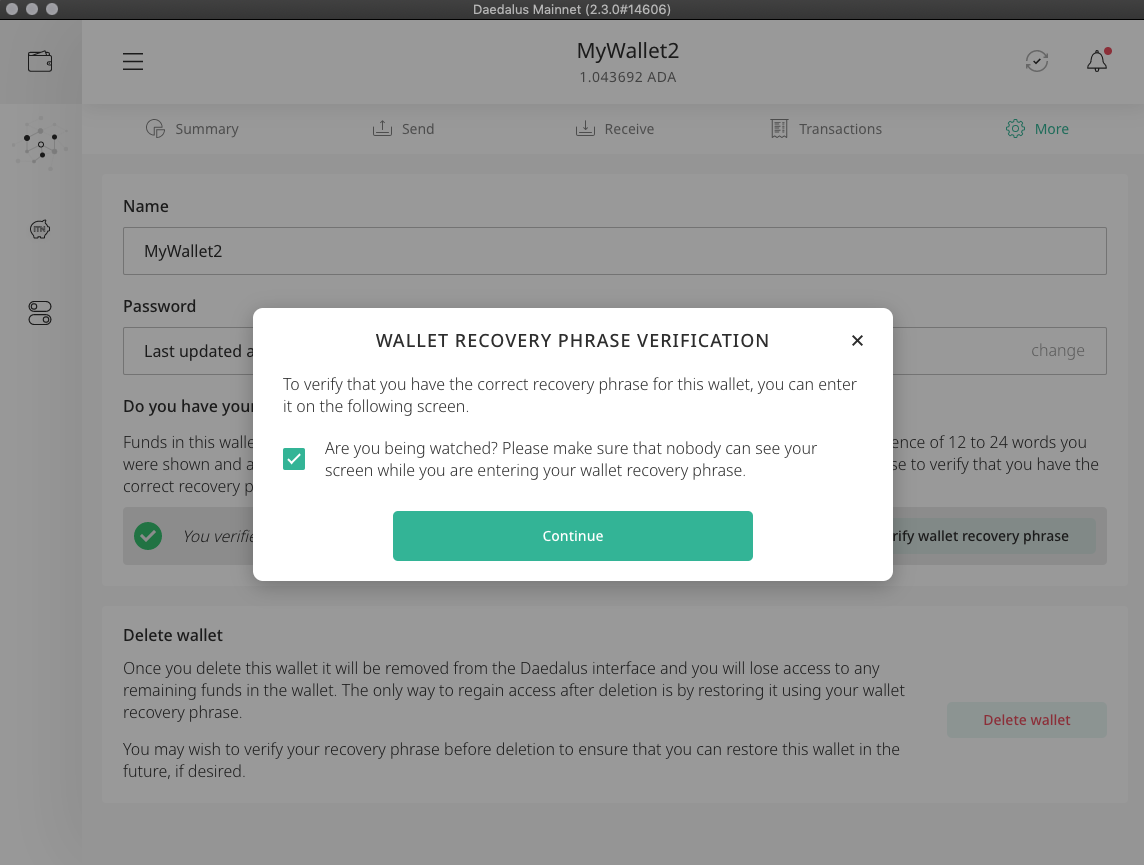
Task: Click the wallet Name input field
Action: pos(614,251)
